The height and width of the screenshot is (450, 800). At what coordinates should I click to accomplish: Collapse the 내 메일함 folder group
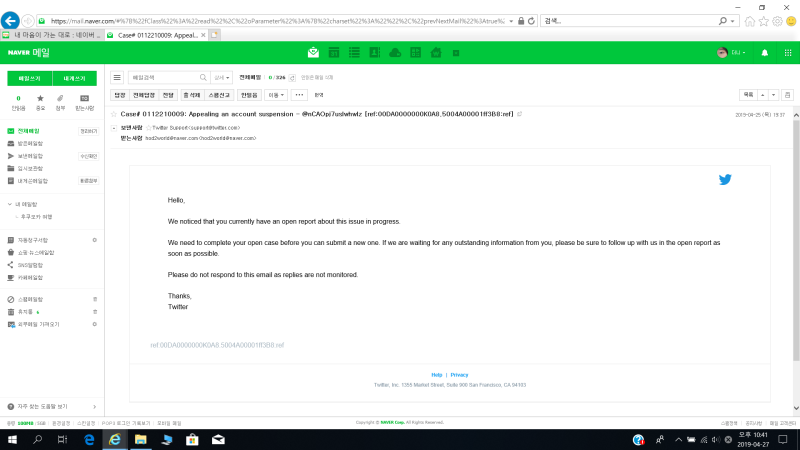[9, 205]
